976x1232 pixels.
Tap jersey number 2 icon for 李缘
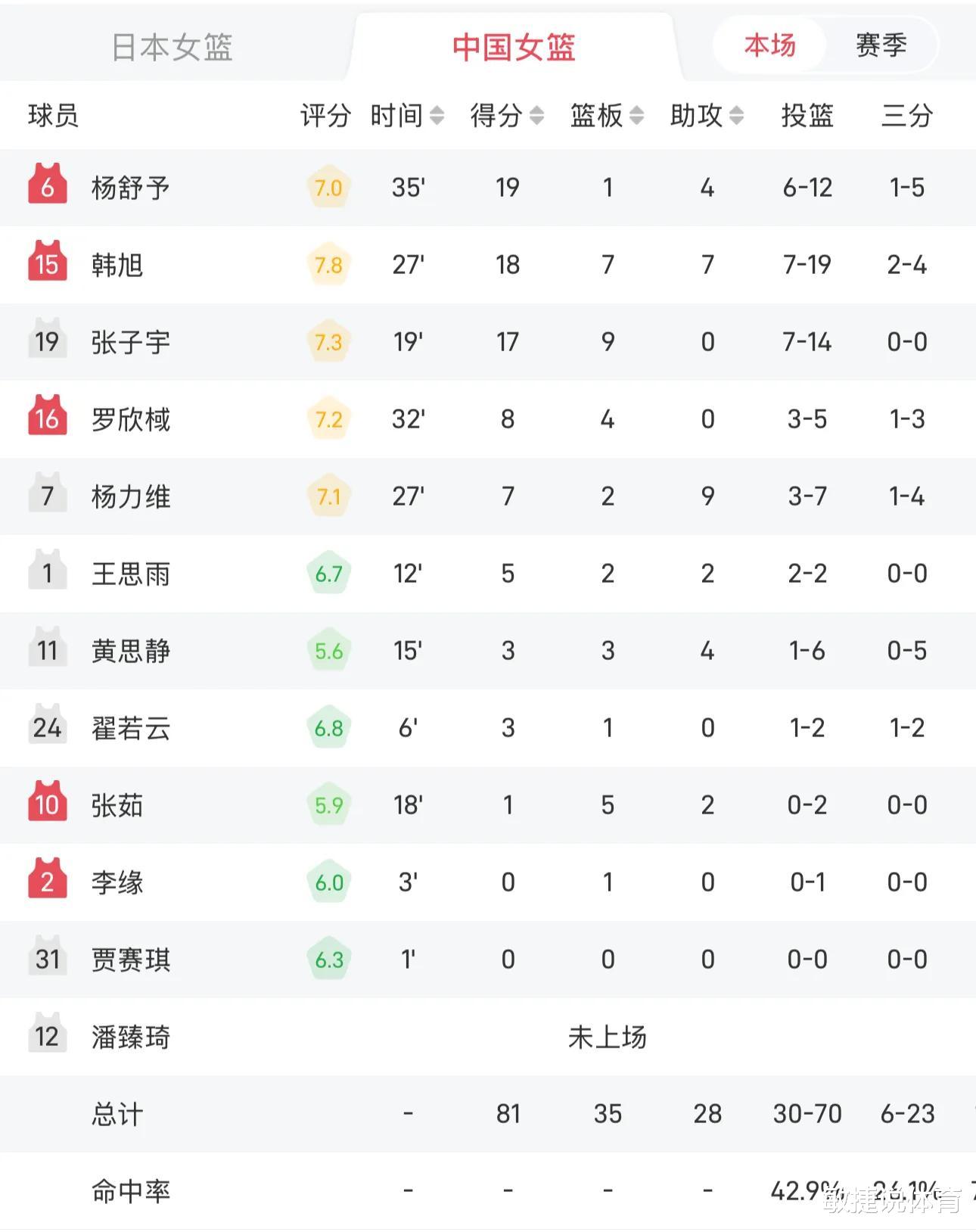tap(47, 880)
